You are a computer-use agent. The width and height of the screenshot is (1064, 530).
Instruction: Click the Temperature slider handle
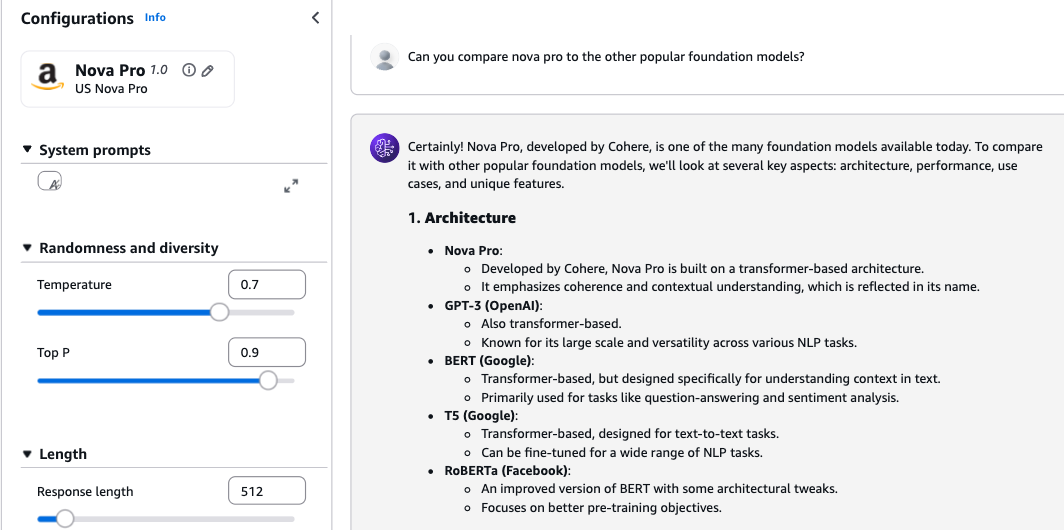click(x=219, y=312)
